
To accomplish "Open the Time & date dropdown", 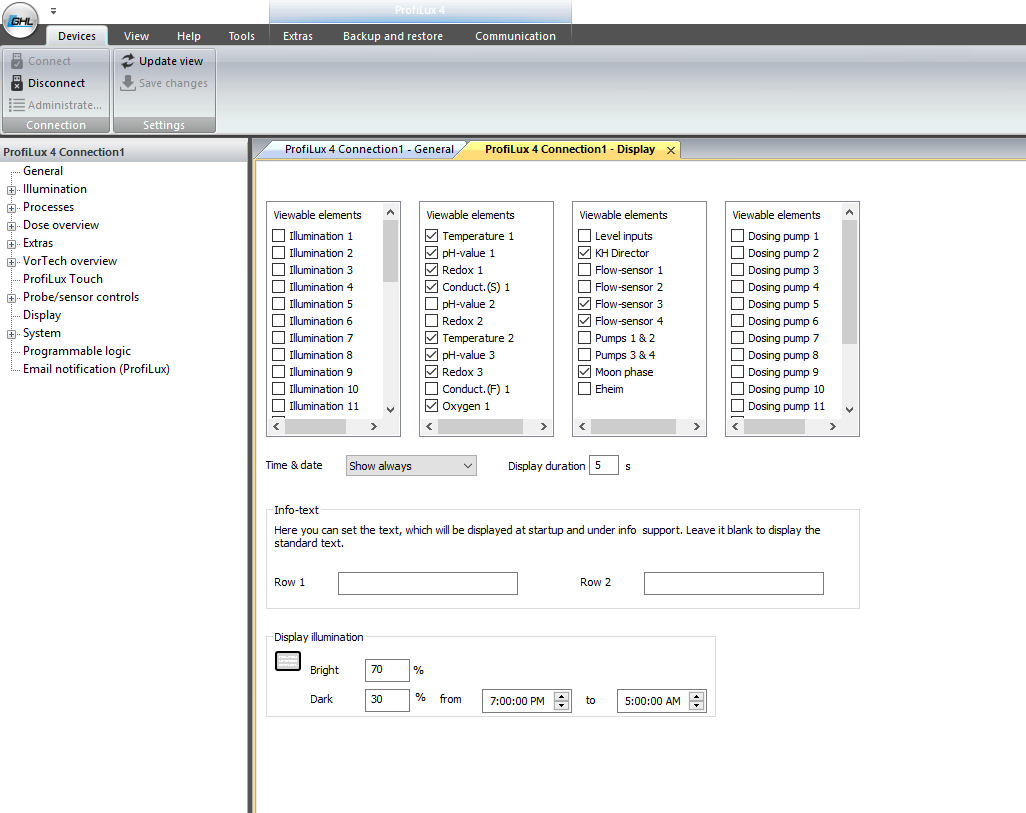I will point(411,466).
